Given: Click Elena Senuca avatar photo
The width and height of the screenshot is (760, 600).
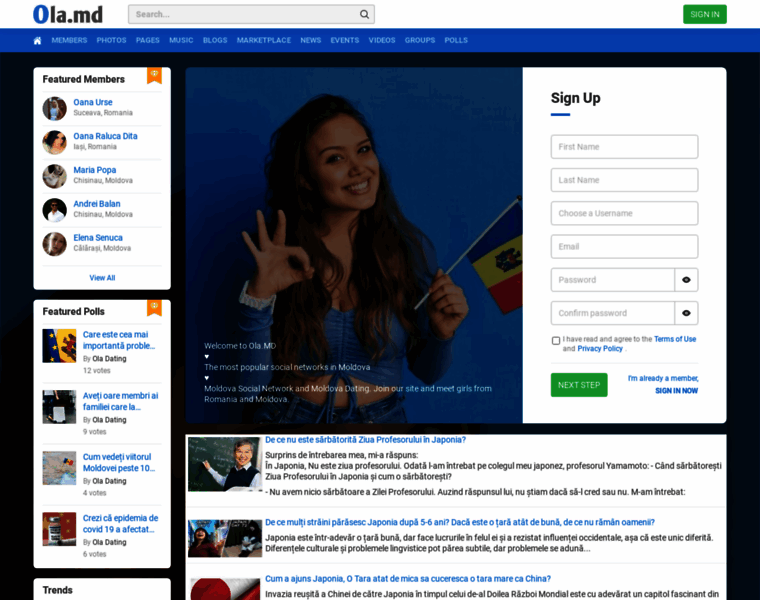Looking at the screenshot, I should click(x=54, y=244).
